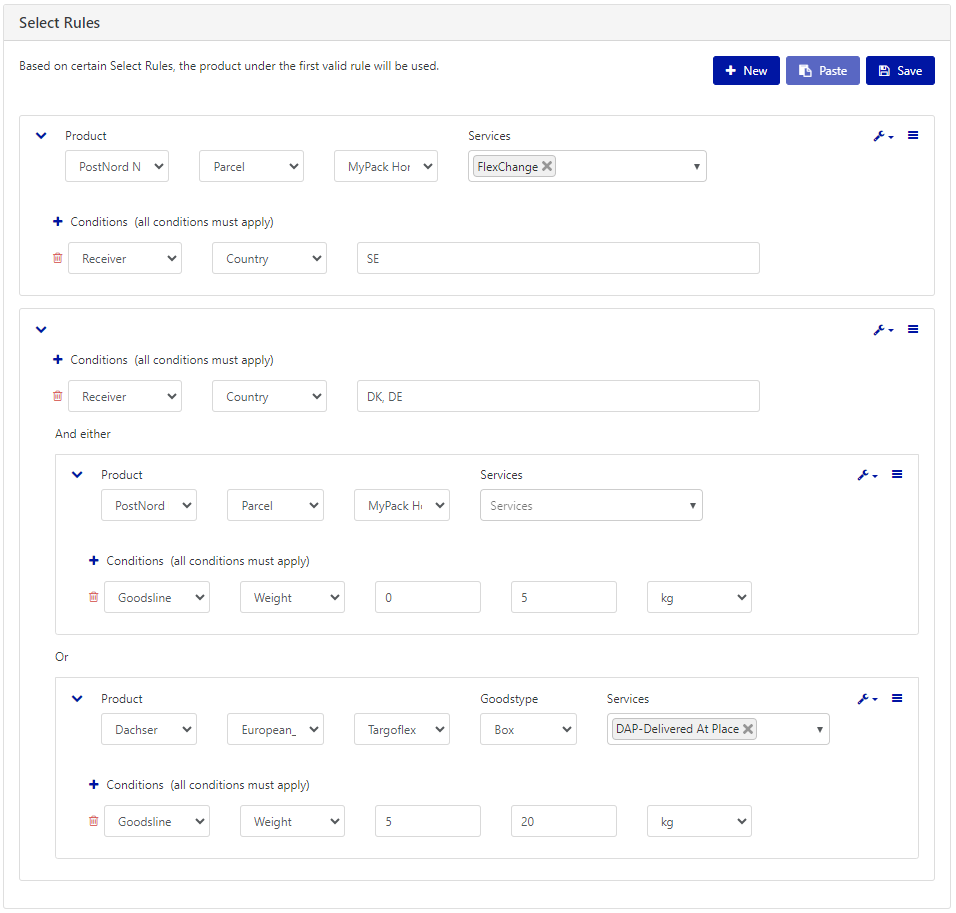Delete the SE country condition with trash icon
Screen dimensions: 956x913
tap(57, 259)
